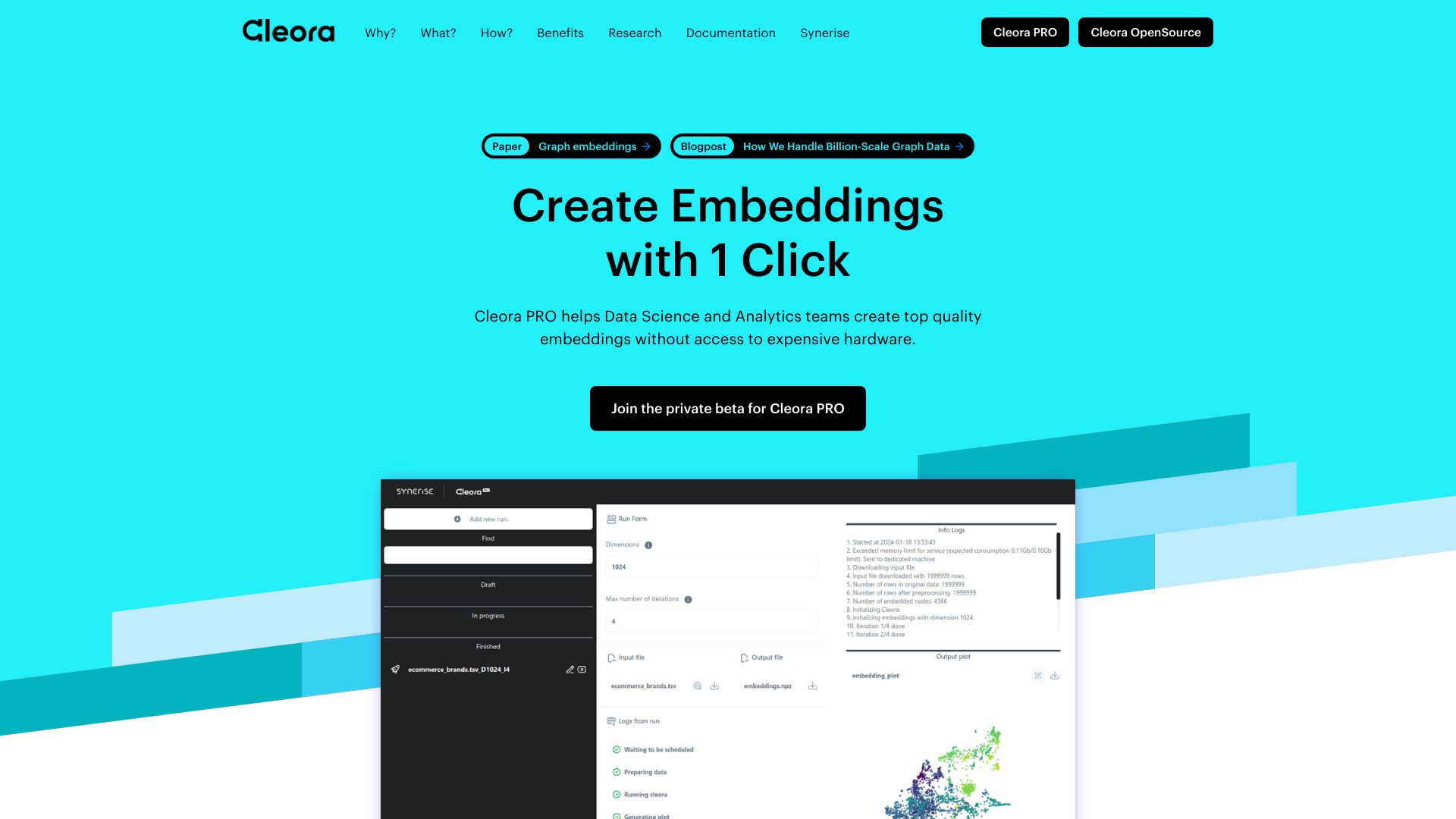Click Join the private beta for Cleora PRO
Image resolution: width=1456 pixels, height=819 pixels.
(x=728, y=408)
